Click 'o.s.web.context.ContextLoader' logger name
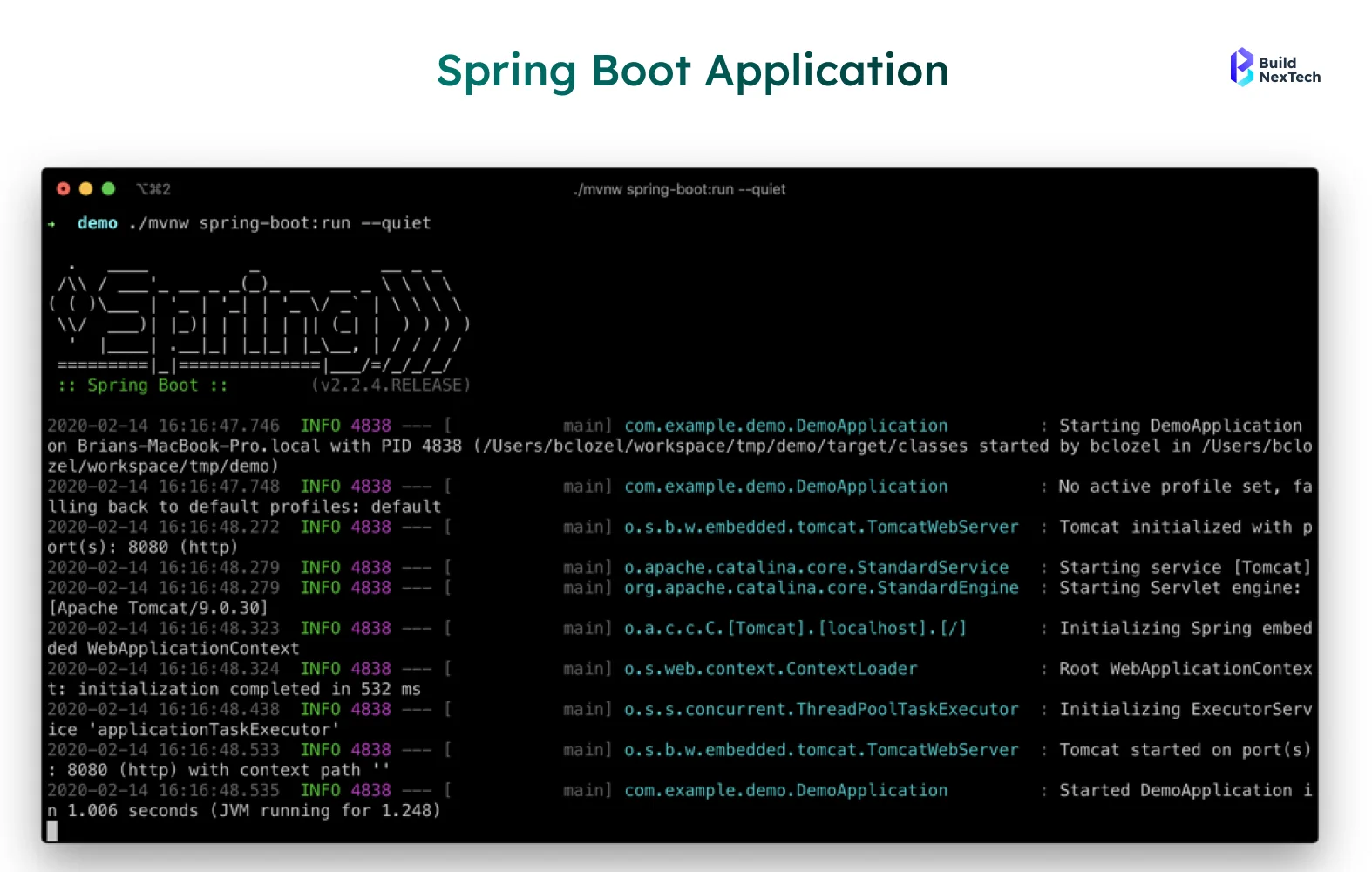The height and width of the screenshot is (872, 1372). (771, 669)
